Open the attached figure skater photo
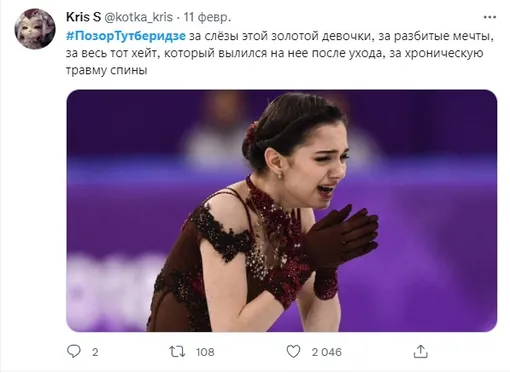 [282, 211]
